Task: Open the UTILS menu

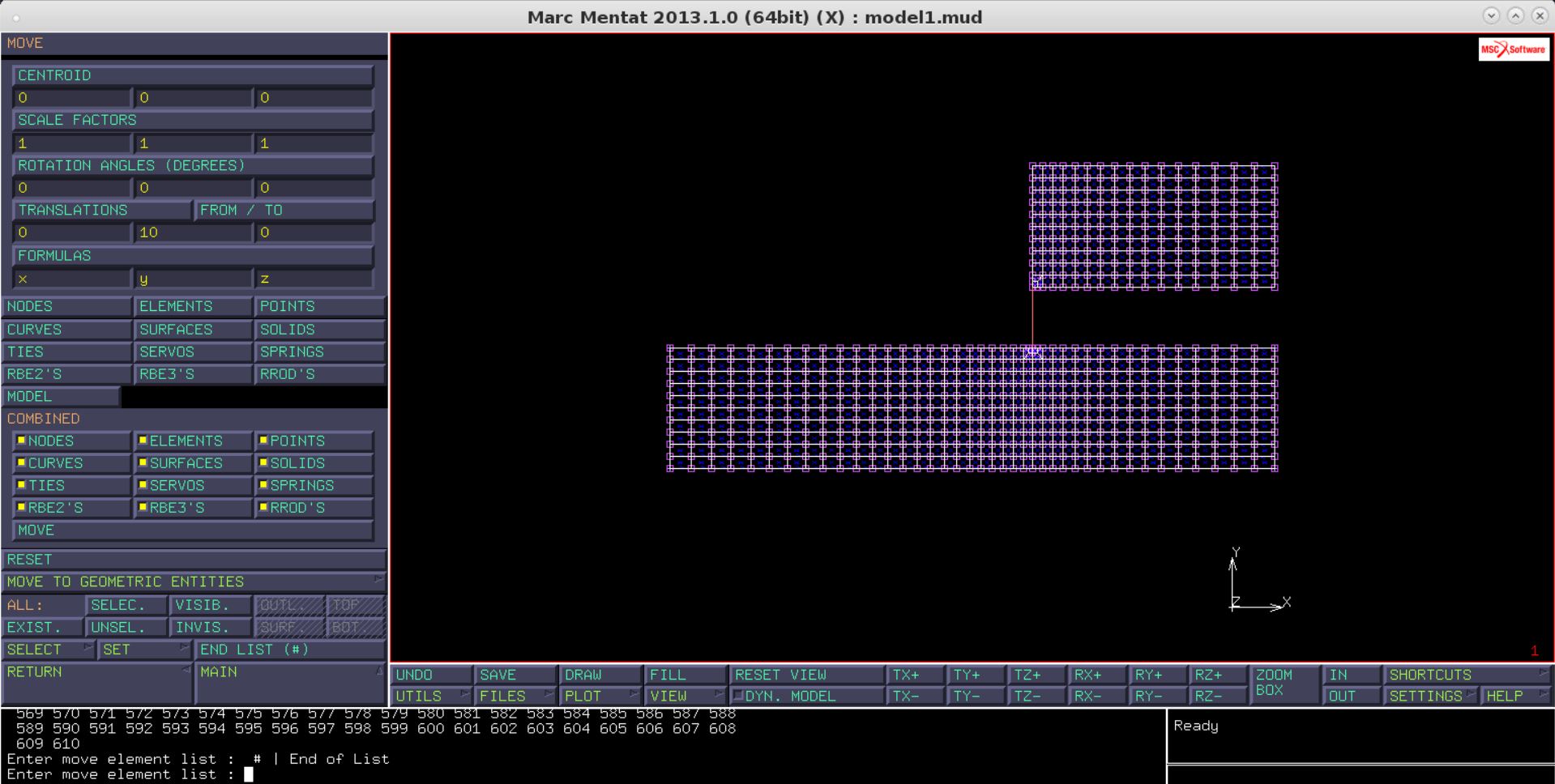Action: (432, 696)
